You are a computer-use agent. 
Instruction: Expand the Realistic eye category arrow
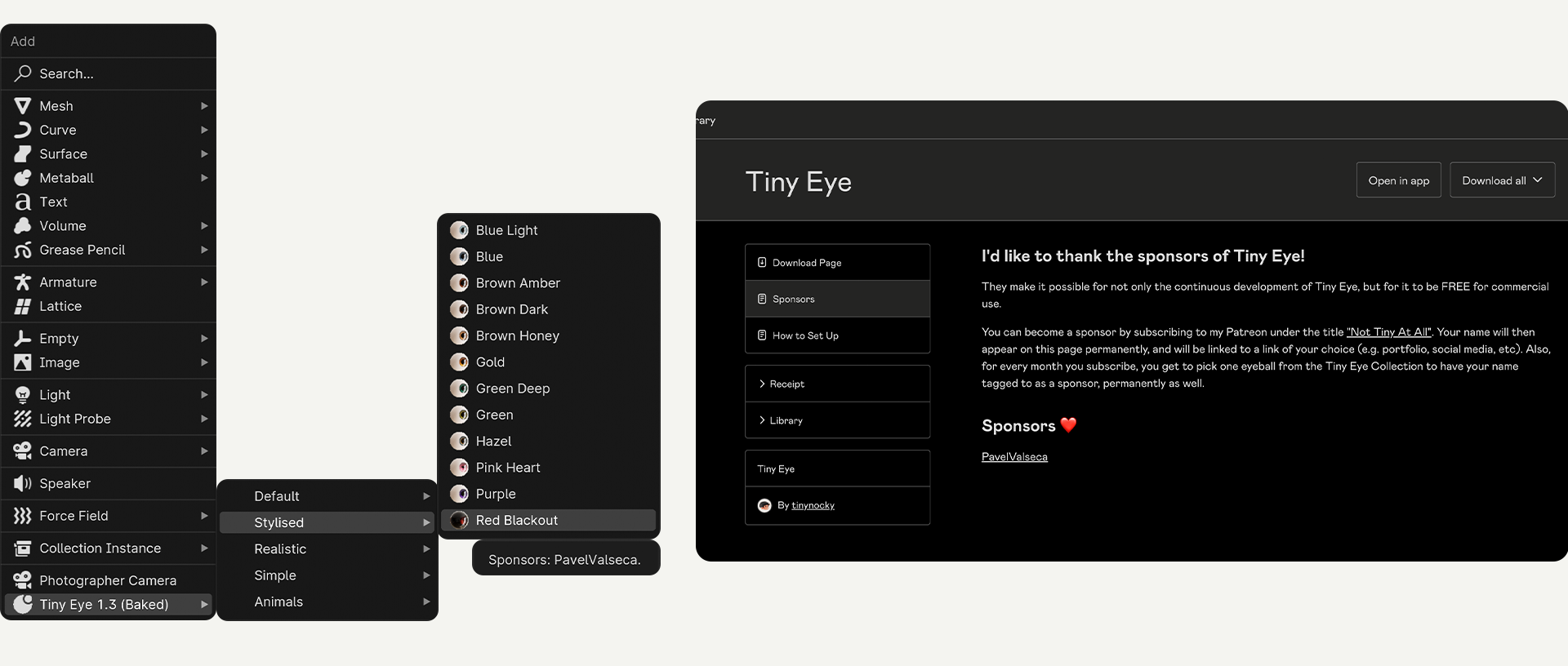point(426,549)
